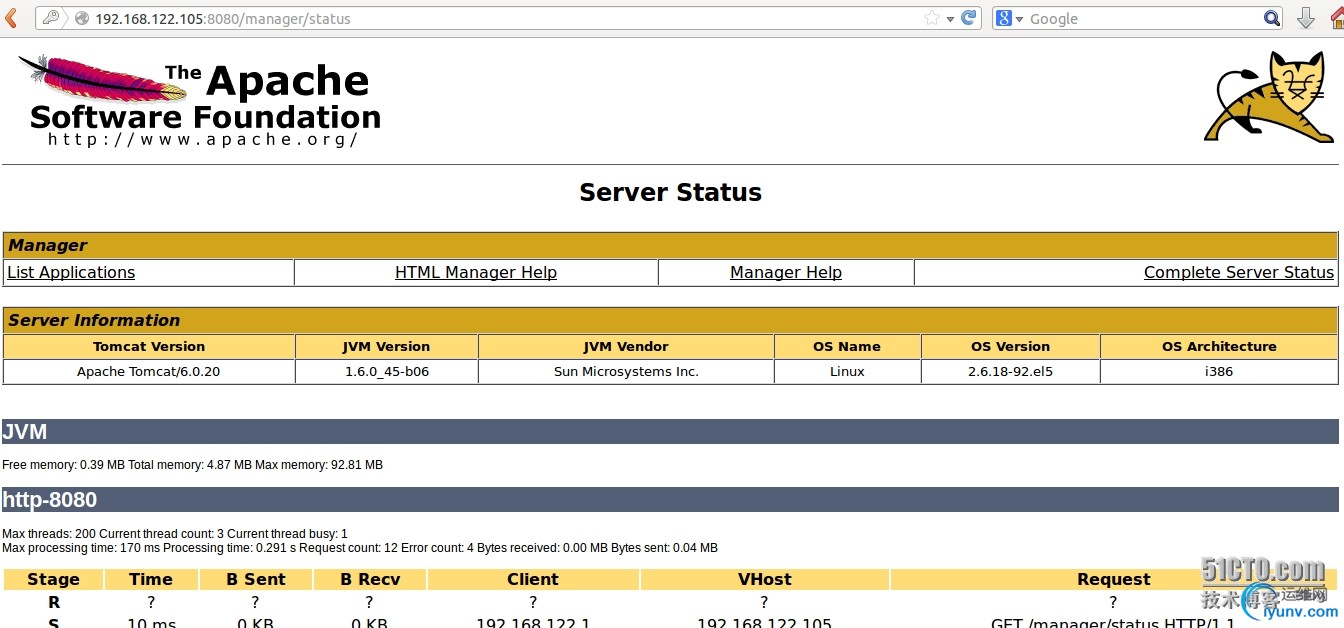The image size is (1344, 628).
Task: Click the Max threads: 200 line
Action: [175, 534]
